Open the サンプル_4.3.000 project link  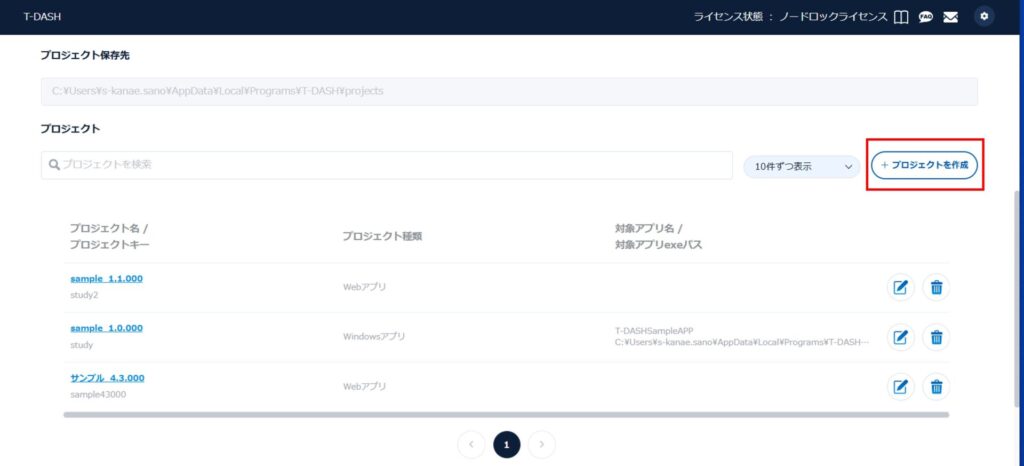coord(107,378)
